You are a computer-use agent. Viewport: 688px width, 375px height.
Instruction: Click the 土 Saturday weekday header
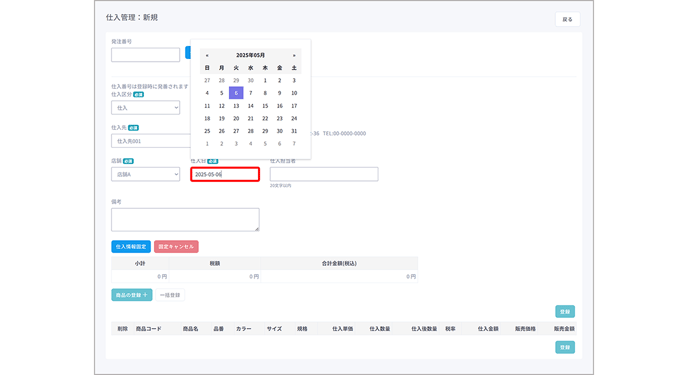(x=294, y=68)
